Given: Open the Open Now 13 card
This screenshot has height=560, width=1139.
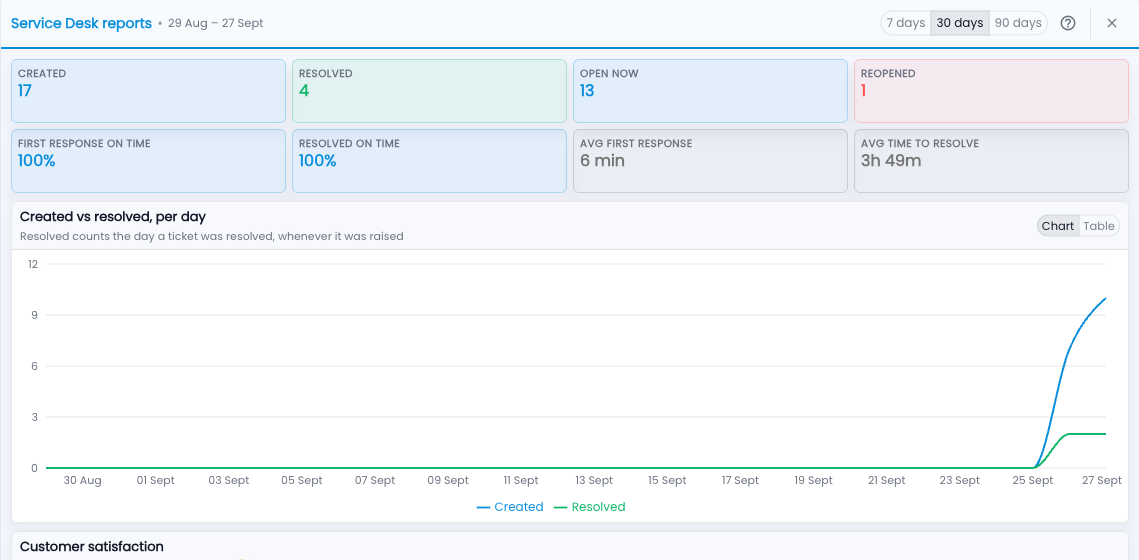Looking at the screenshot, I should 710,91.
